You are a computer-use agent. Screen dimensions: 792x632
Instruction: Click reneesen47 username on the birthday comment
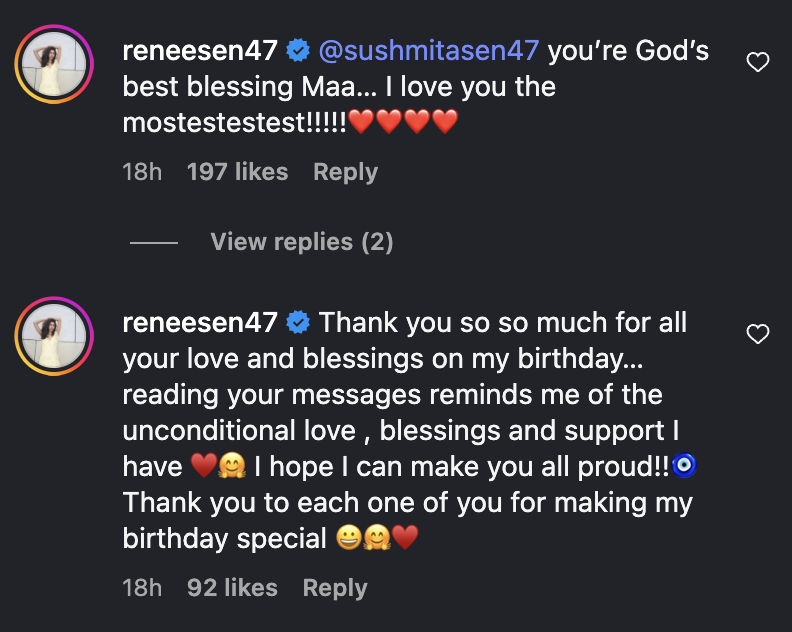click(x=199, y=323)
